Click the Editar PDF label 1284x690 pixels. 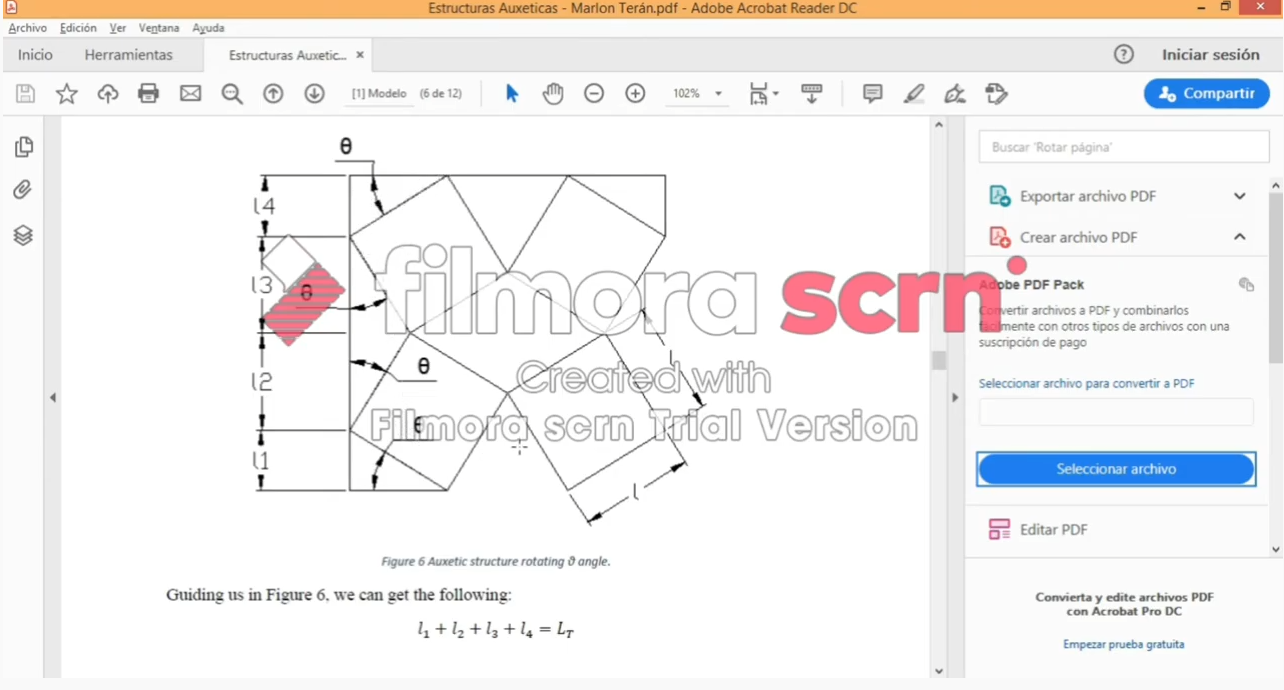point(1053,530)
